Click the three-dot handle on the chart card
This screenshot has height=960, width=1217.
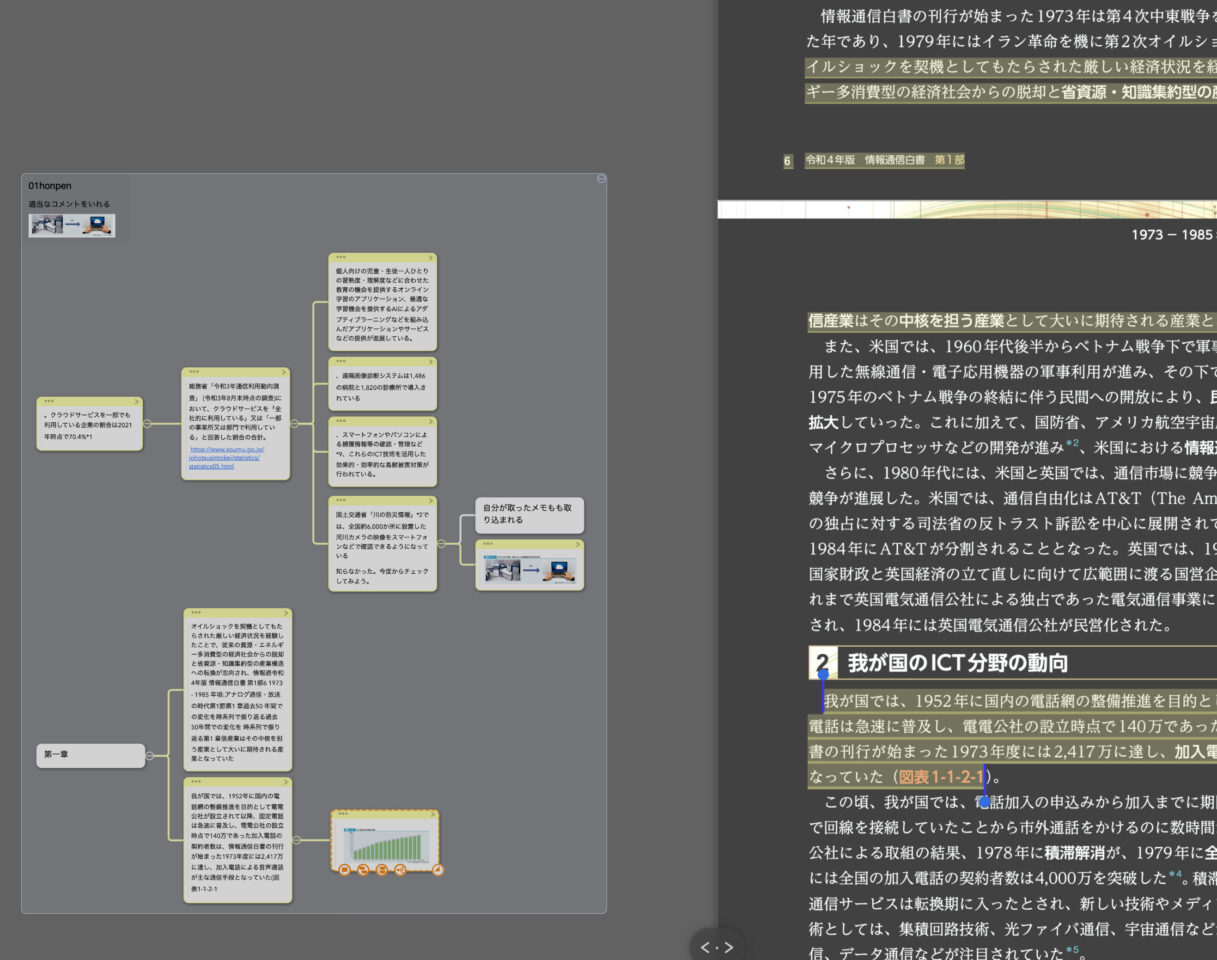tap(343, 814)
